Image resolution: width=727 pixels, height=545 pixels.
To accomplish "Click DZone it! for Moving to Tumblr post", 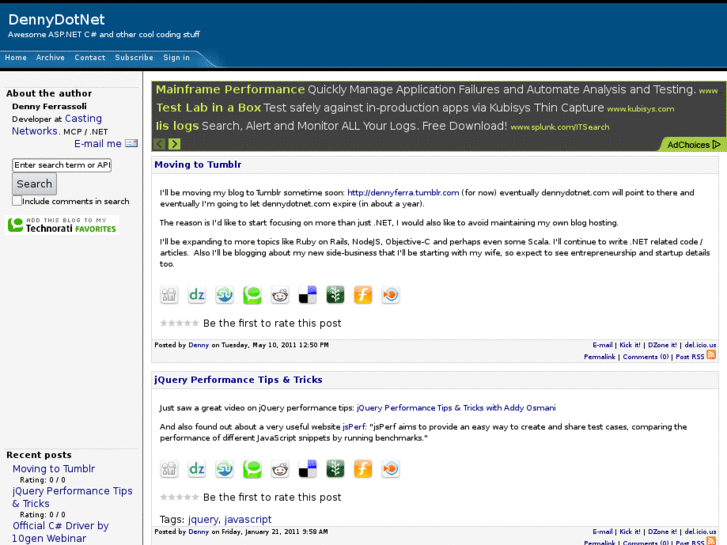I will (x=662, y=345).
